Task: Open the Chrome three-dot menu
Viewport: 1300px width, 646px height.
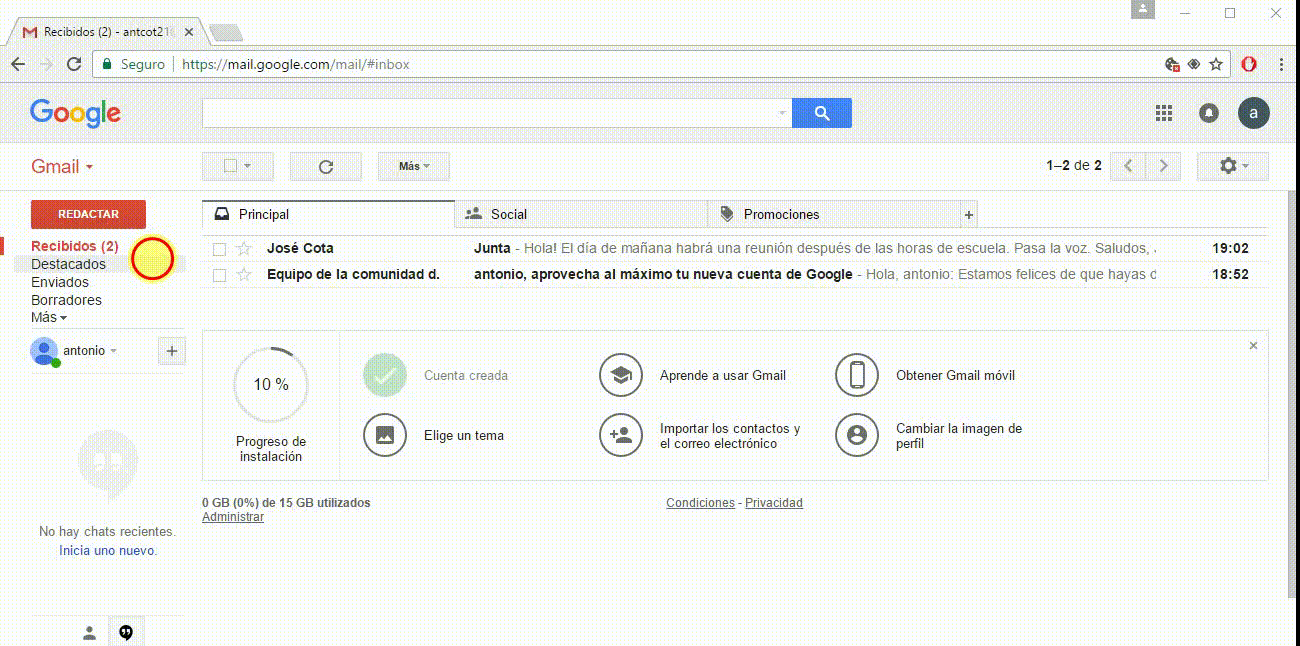Action: tap(1282, 64)
